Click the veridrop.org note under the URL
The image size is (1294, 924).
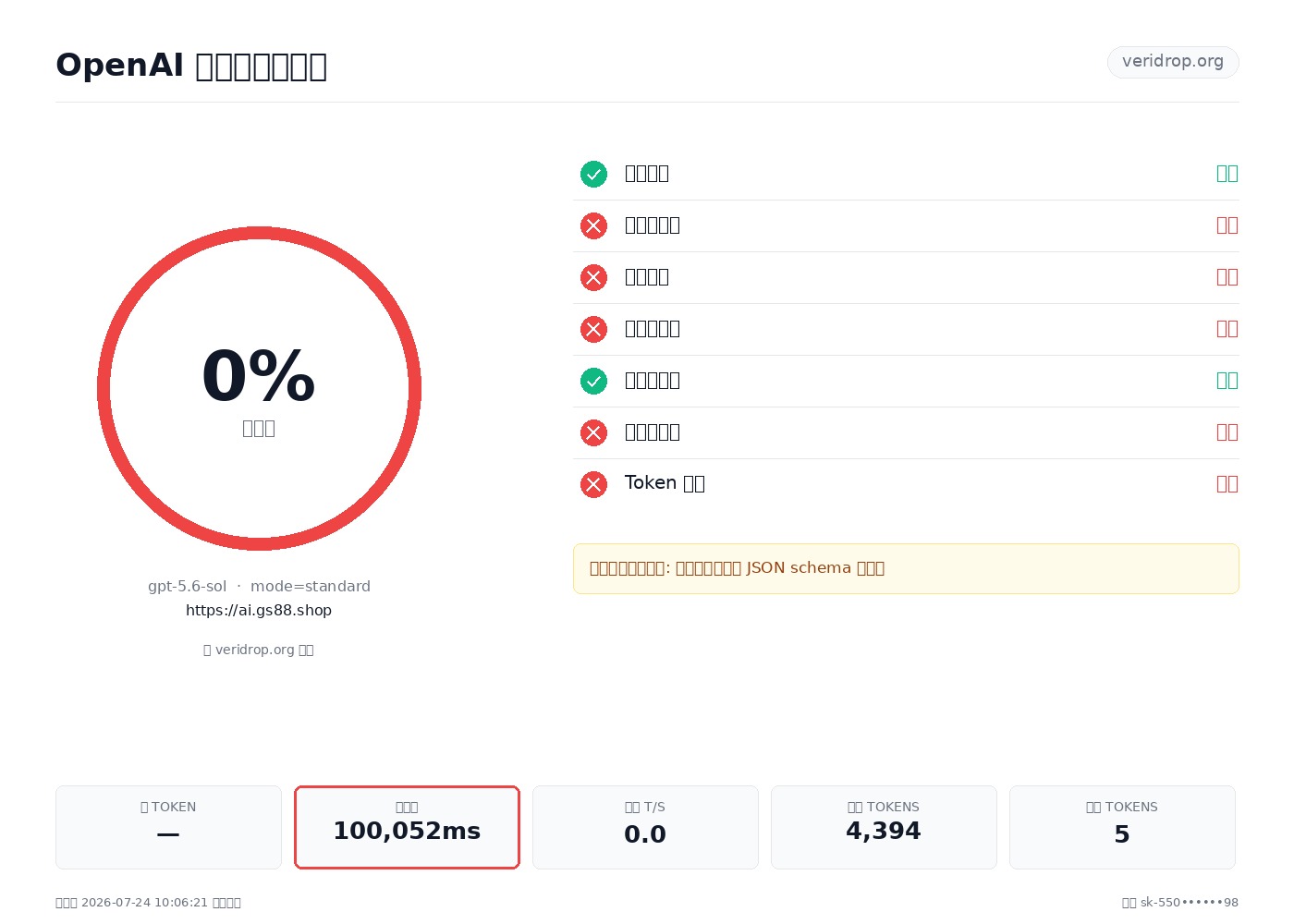[259, 650]
